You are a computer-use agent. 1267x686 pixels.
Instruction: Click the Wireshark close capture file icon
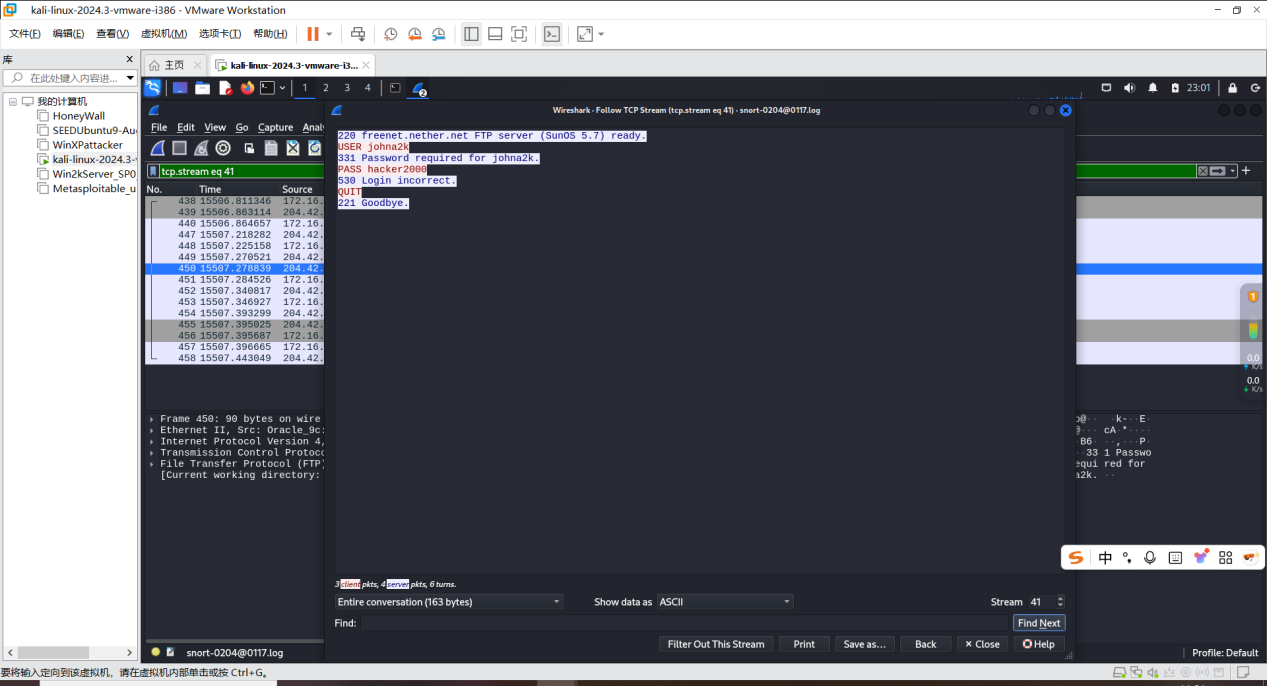pyautogui.click(x=293, y=148)
